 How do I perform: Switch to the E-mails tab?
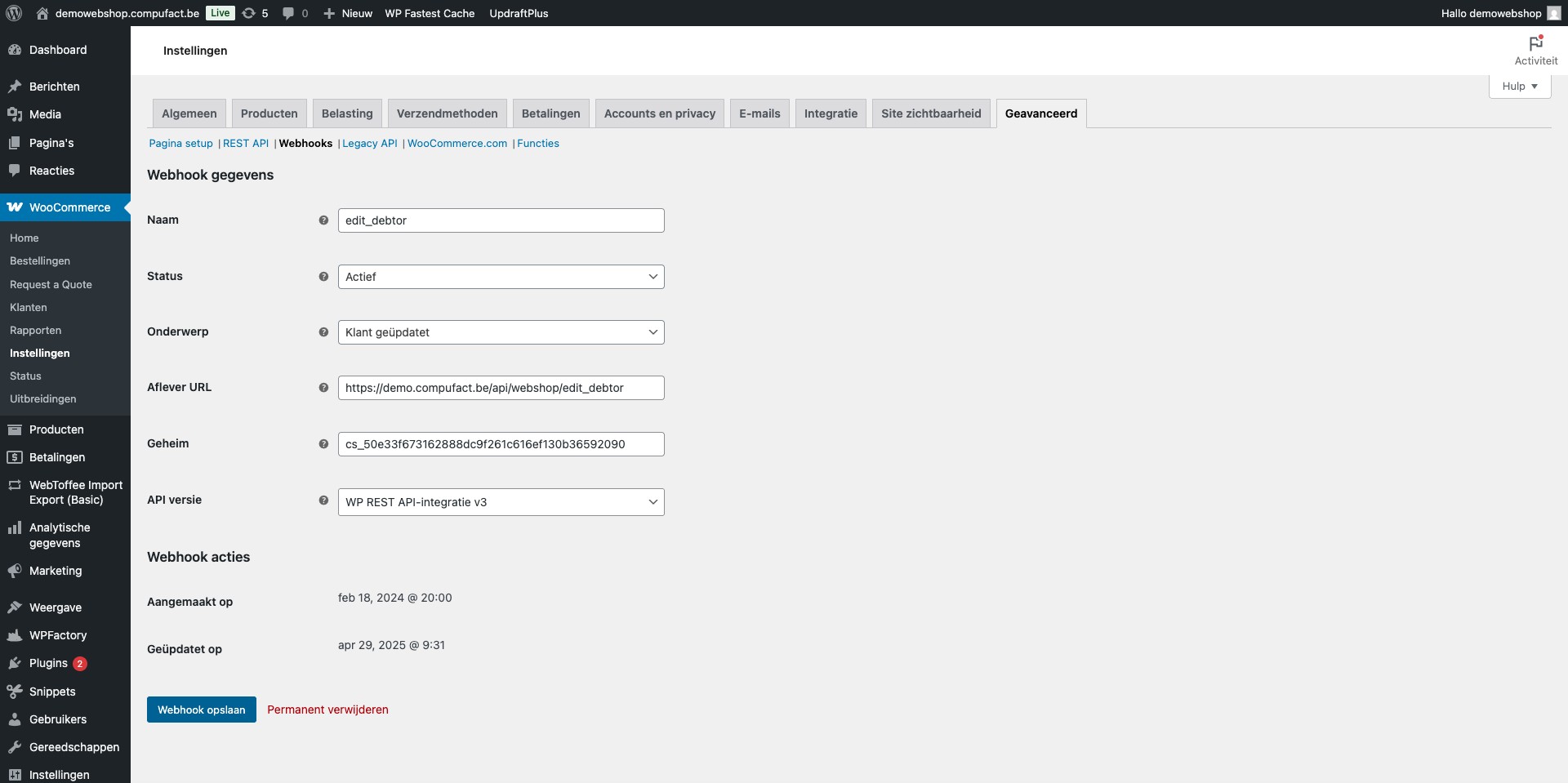click(759, 113)
